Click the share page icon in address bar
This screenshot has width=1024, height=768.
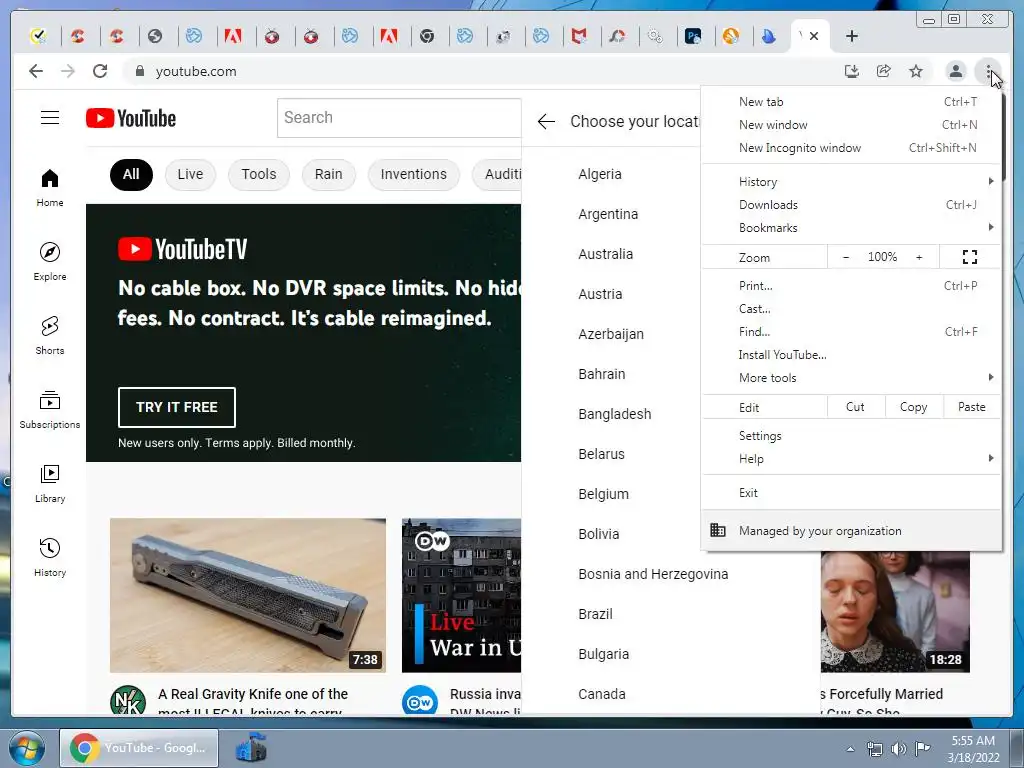(884, 71)
